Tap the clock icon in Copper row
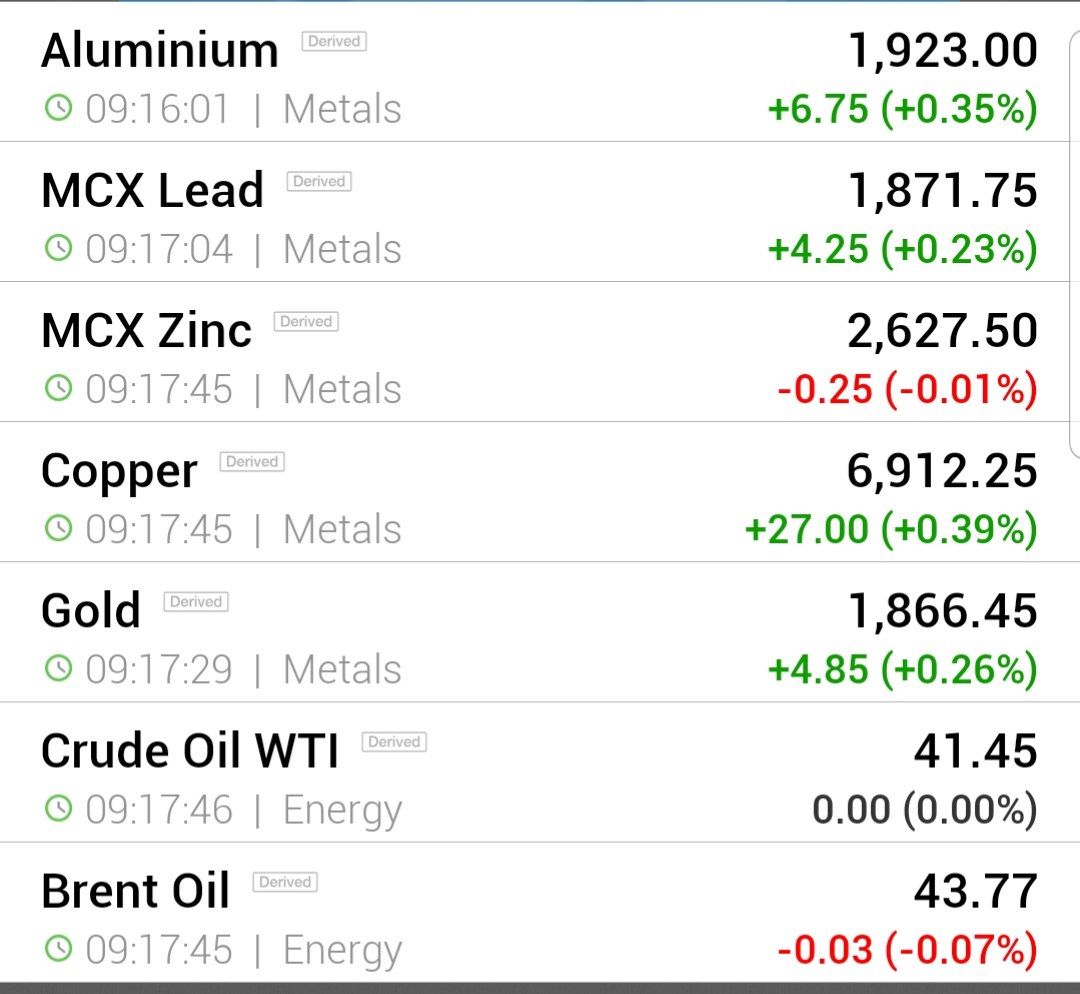1080x994 pixels. (x=59, y=528)
